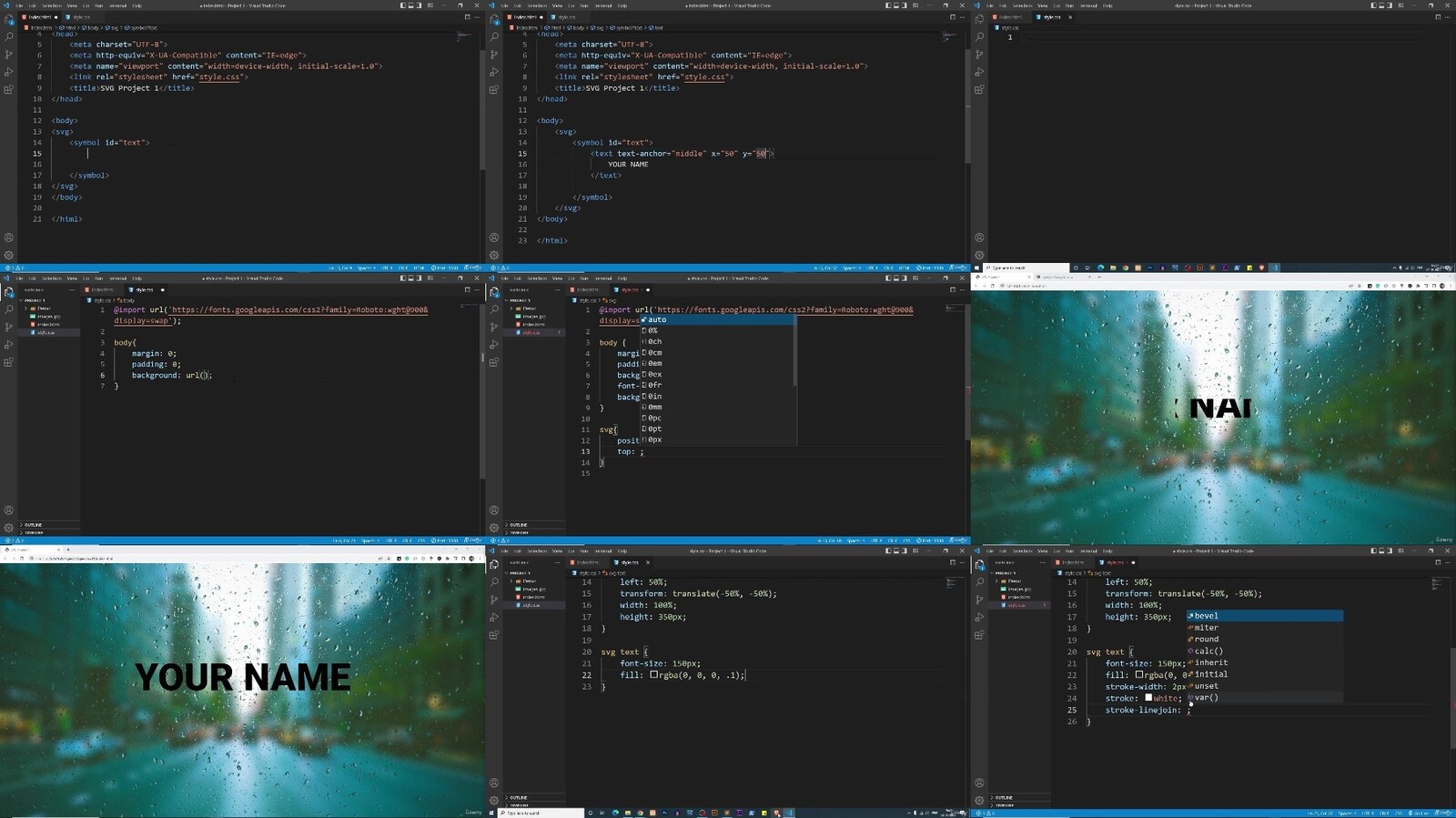Open Explorer icon in the editor with empty symbol tag
1456x818 pixels.
[9, 19]
